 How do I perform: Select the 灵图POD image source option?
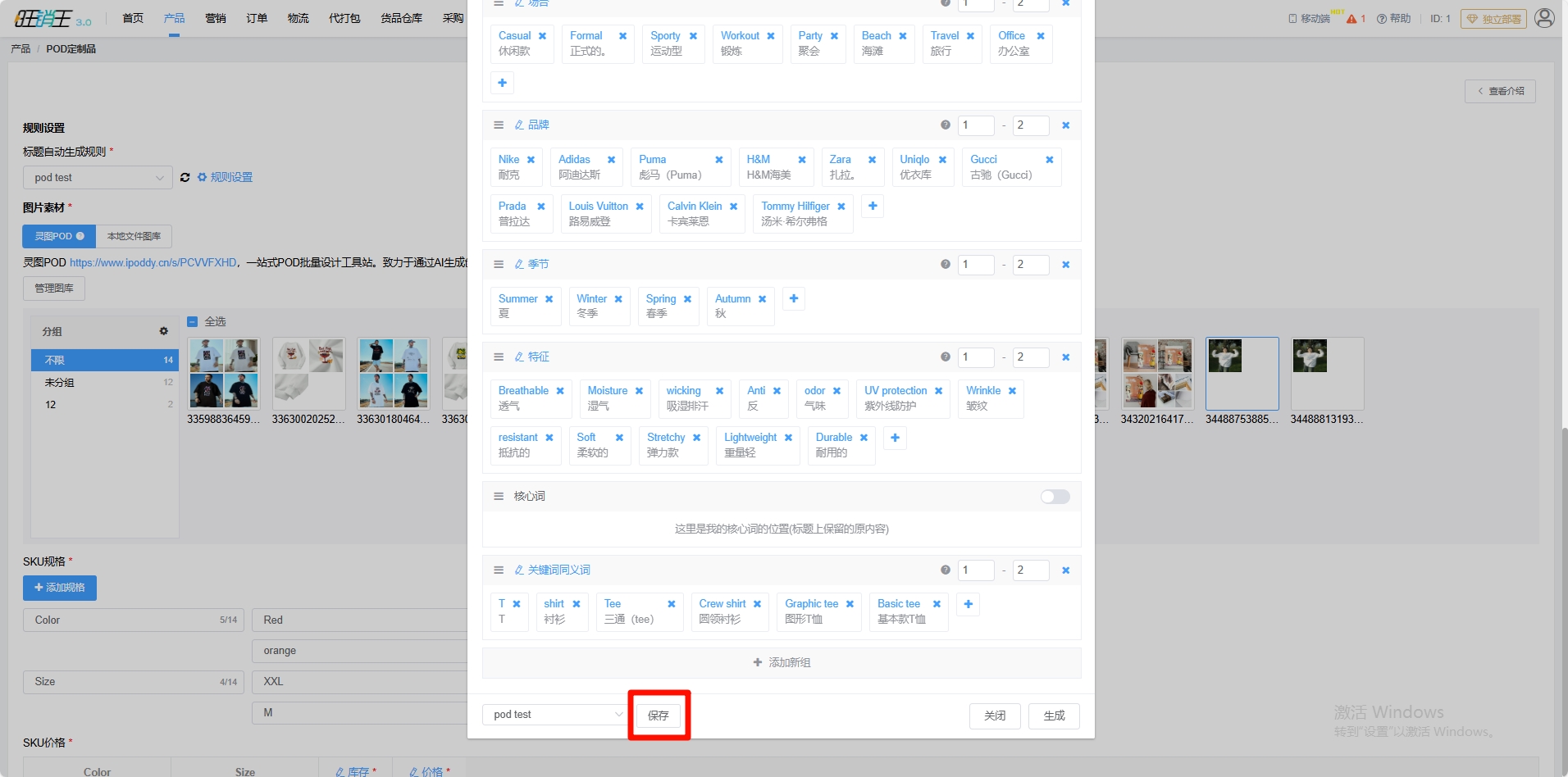click(59, 236)
